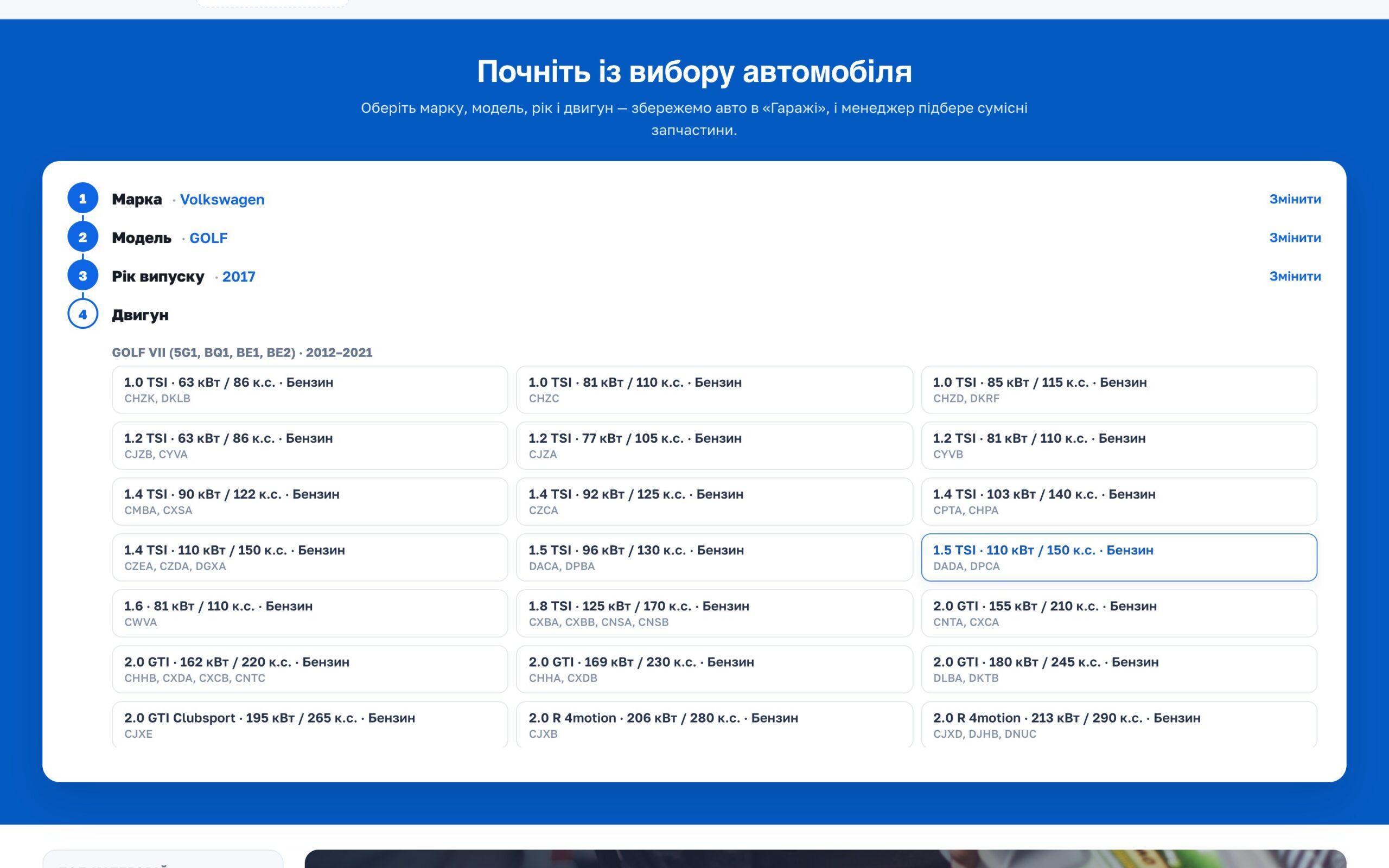Select engine 1.0 TSI 63 кВт / 86 к.с.
The image size is (1389, 868).
pyautogui.click(x=310, y=390)
